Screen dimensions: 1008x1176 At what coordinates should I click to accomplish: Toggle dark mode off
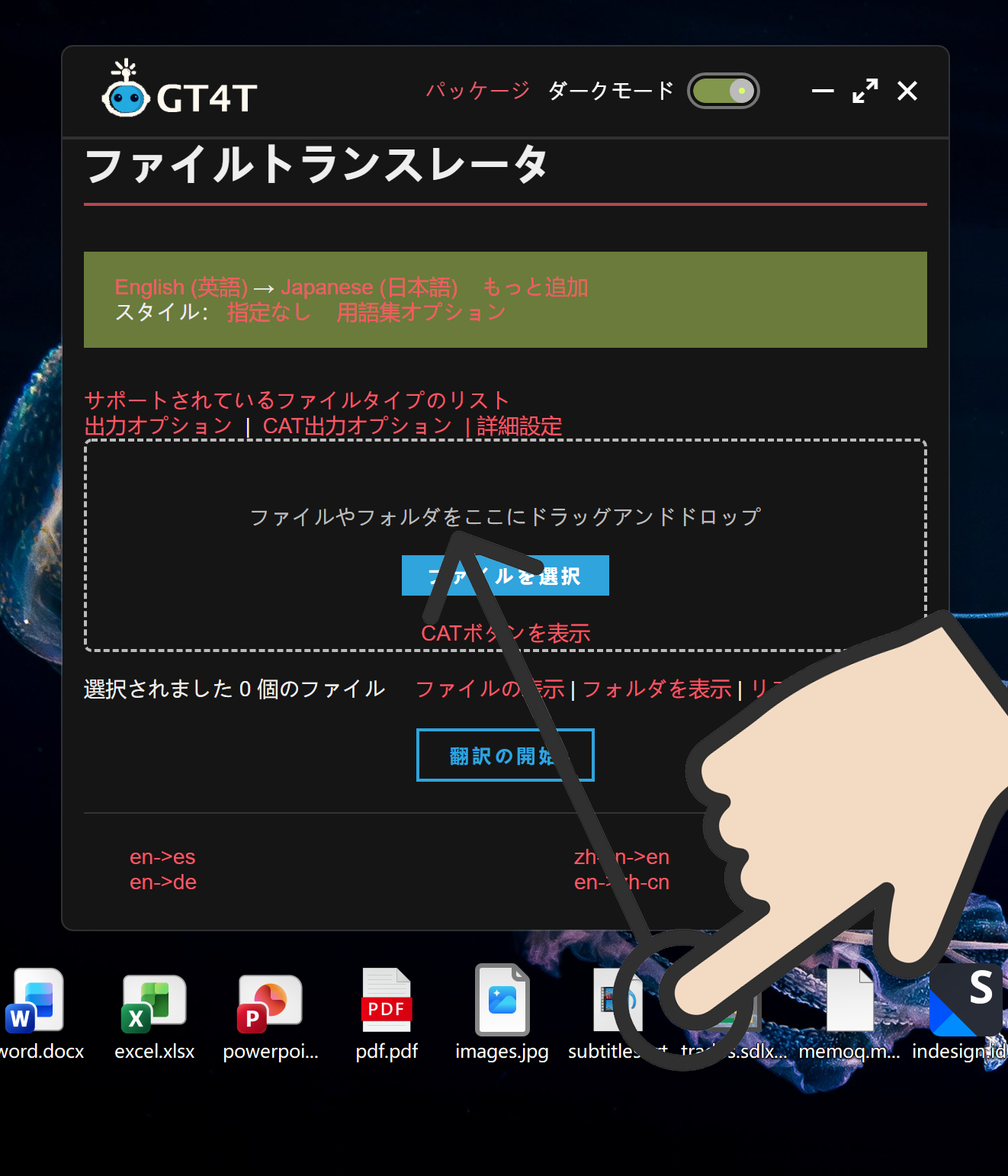(723, 91)
